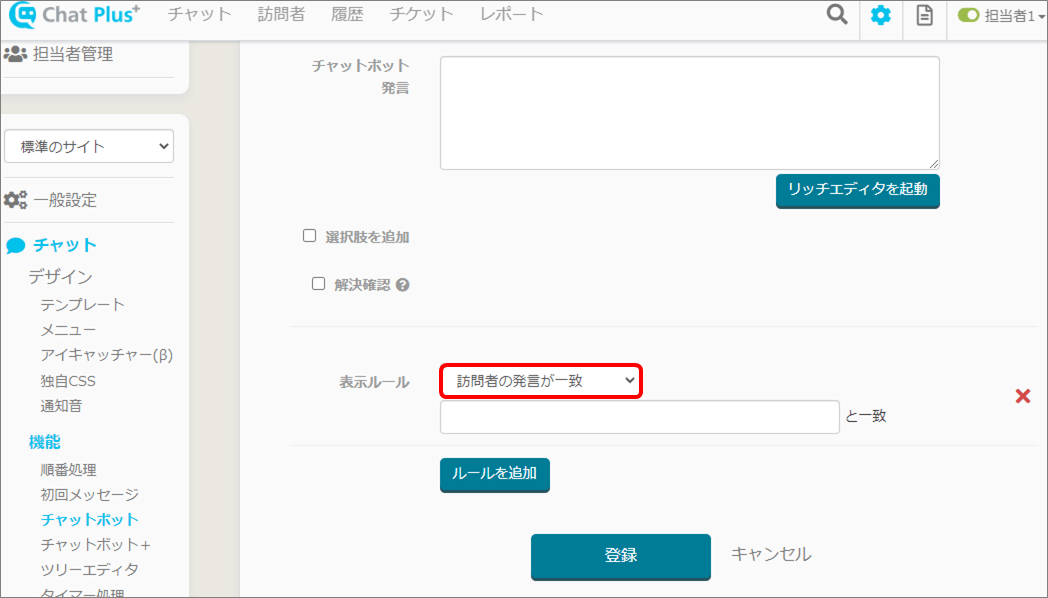1048x598 pixels.
Task: Check the 解決確認 checkbox
Action: pos(319,284)
